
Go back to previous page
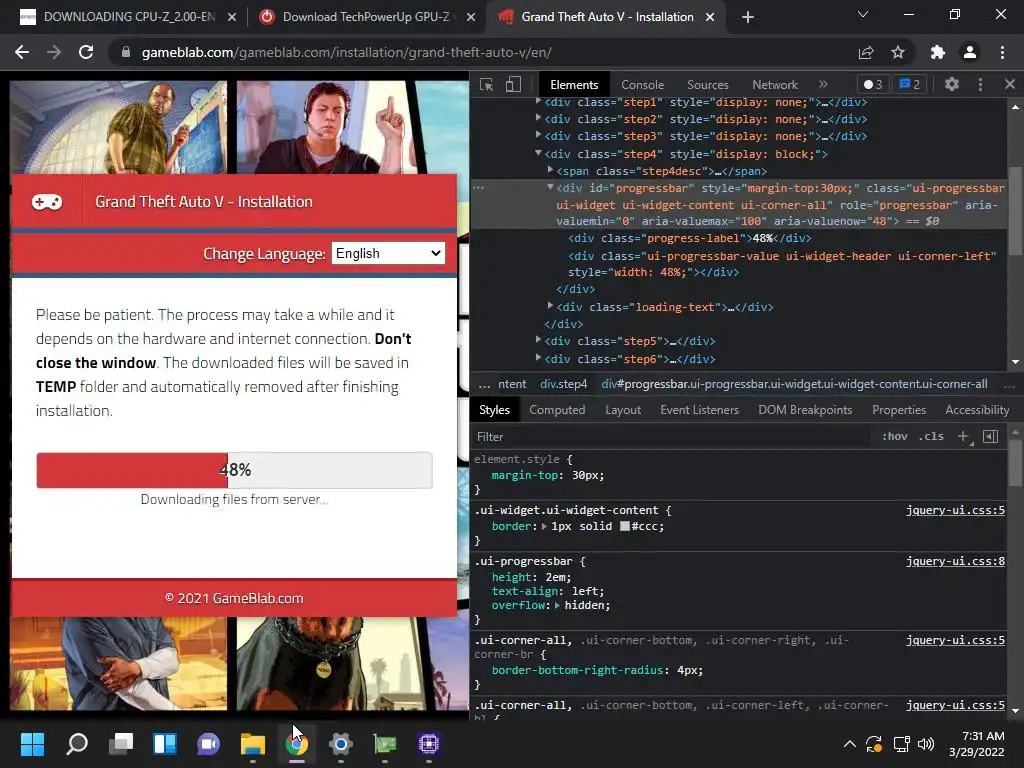click(x=22, y=52)
